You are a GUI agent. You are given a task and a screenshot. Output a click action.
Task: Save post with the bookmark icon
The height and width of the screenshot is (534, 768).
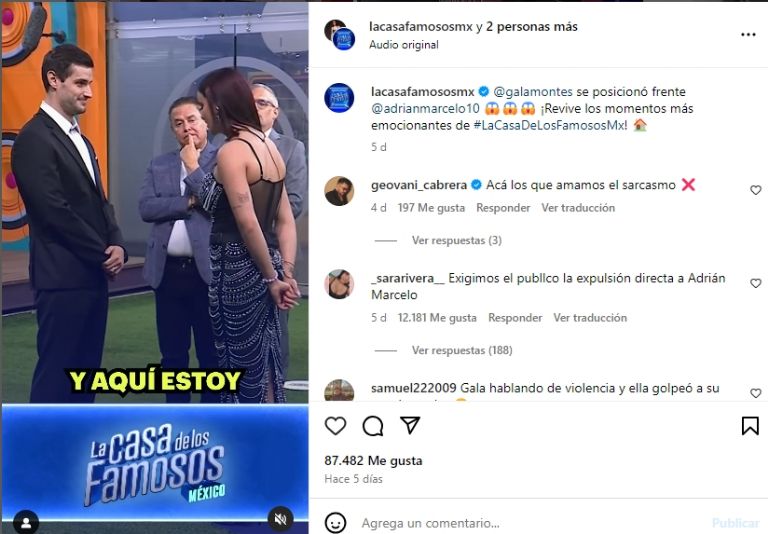(x=750, y=426)
